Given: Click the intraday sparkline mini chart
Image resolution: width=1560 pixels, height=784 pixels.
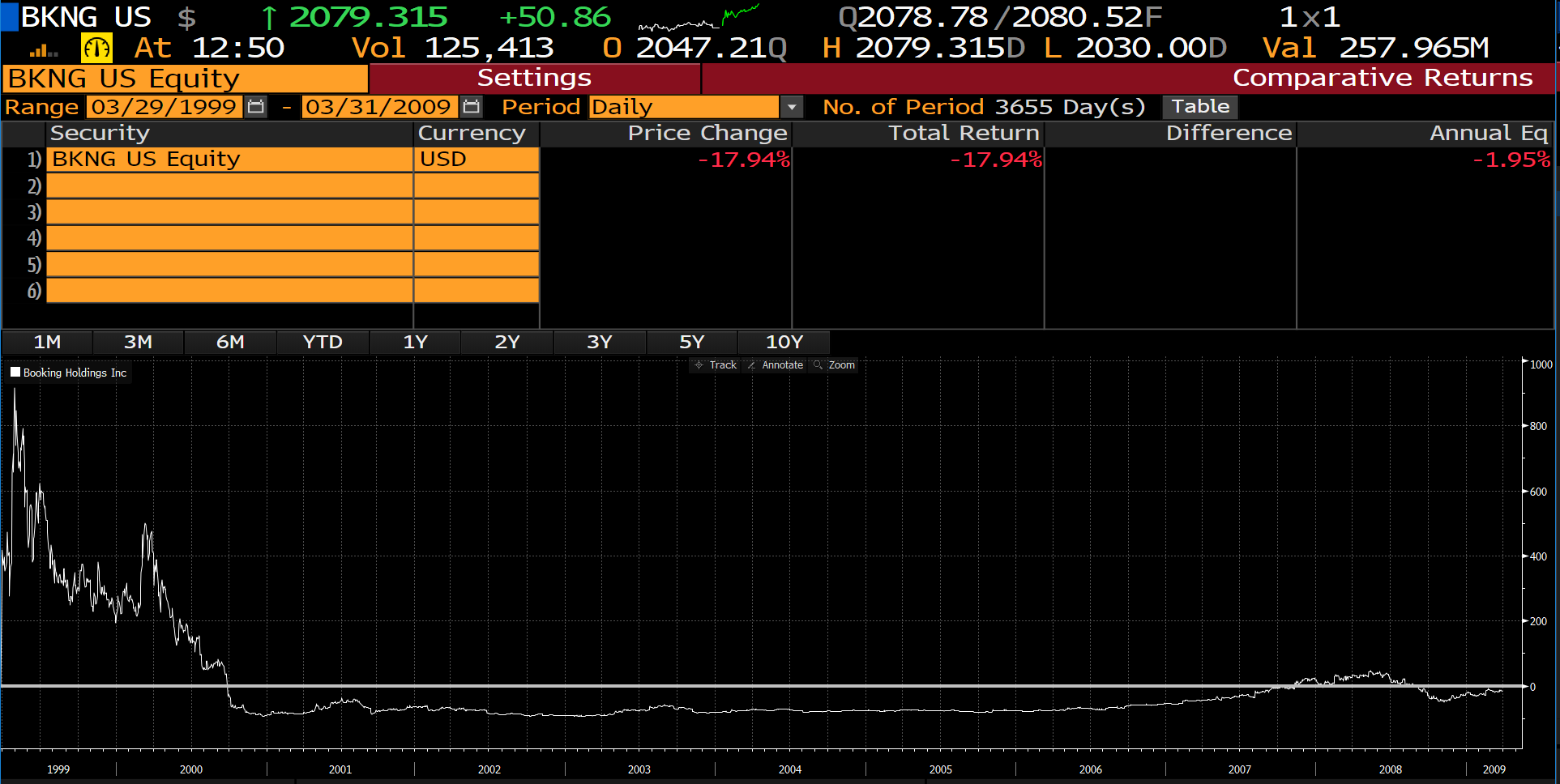Looking at the screenshot, I should (x=699, y=18).
